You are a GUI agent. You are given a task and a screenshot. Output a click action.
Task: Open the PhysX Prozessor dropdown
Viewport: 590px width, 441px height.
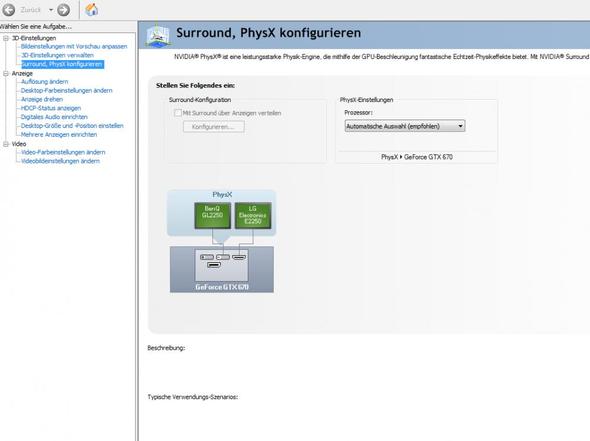(405, 126)
